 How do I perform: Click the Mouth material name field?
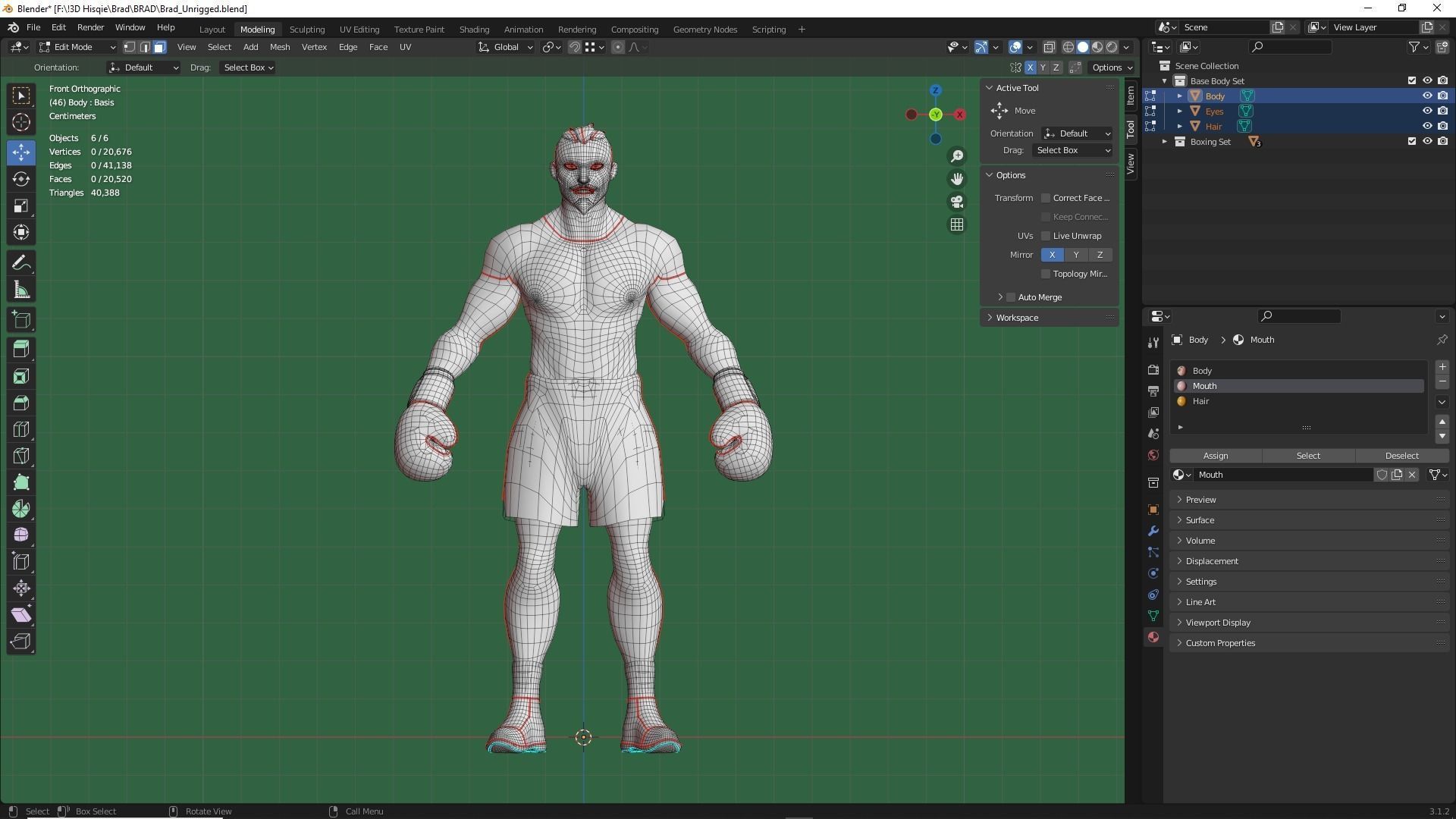[1282, 475]
